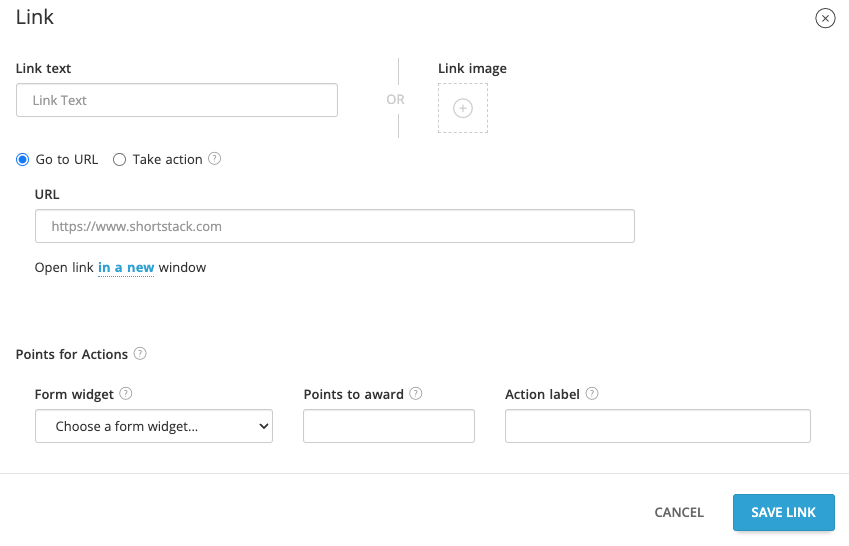Click the Link Text input field

tap(177, 100)
